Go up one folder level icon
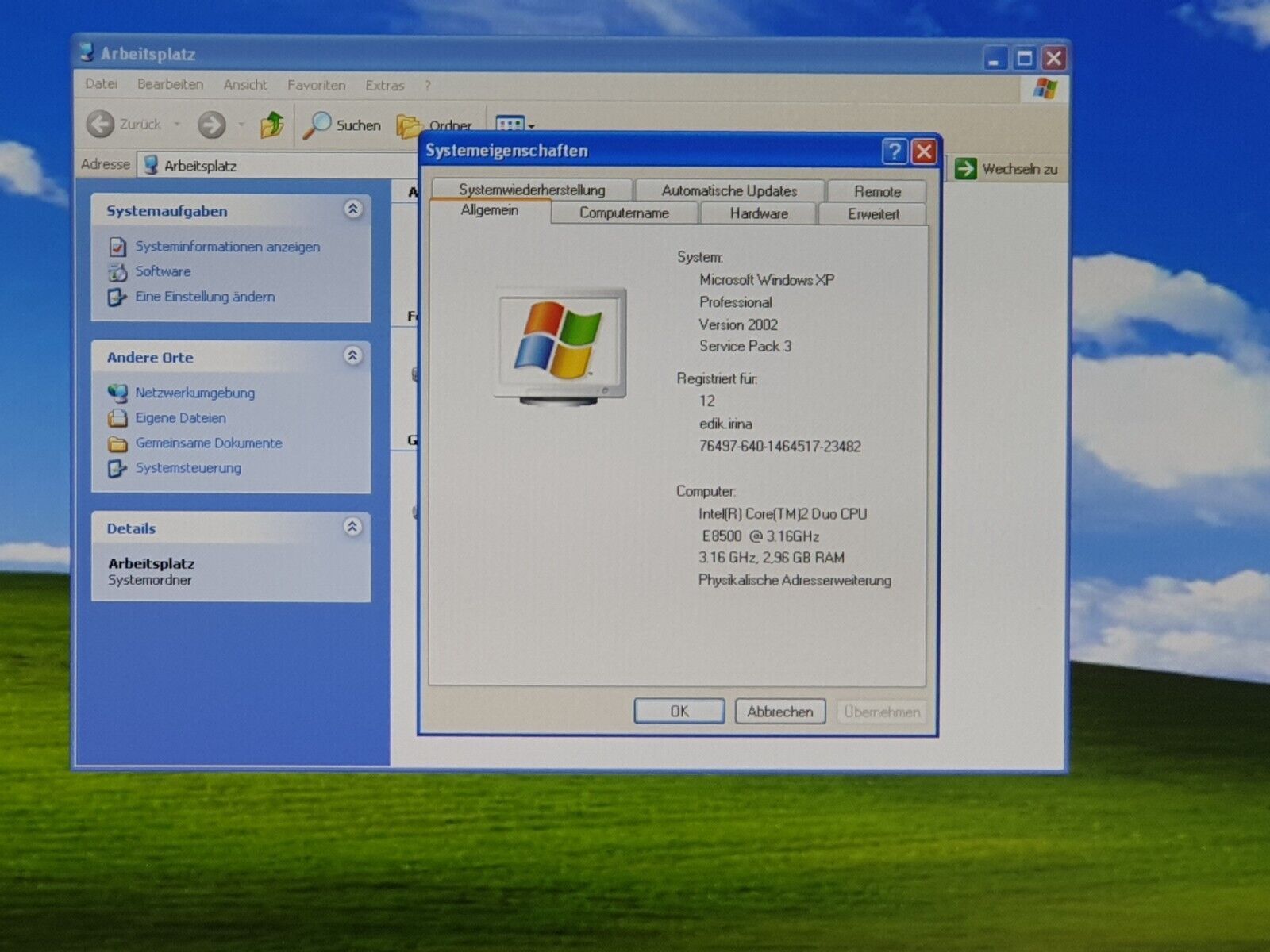Image resolution: width=1270 pixels, height=952 pixels. (x=271, y=125)
